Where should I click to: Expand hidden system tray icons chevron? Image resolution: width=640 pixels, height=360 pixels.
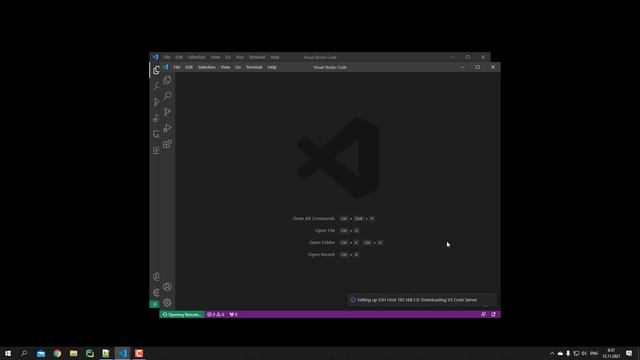coord(552,353)
